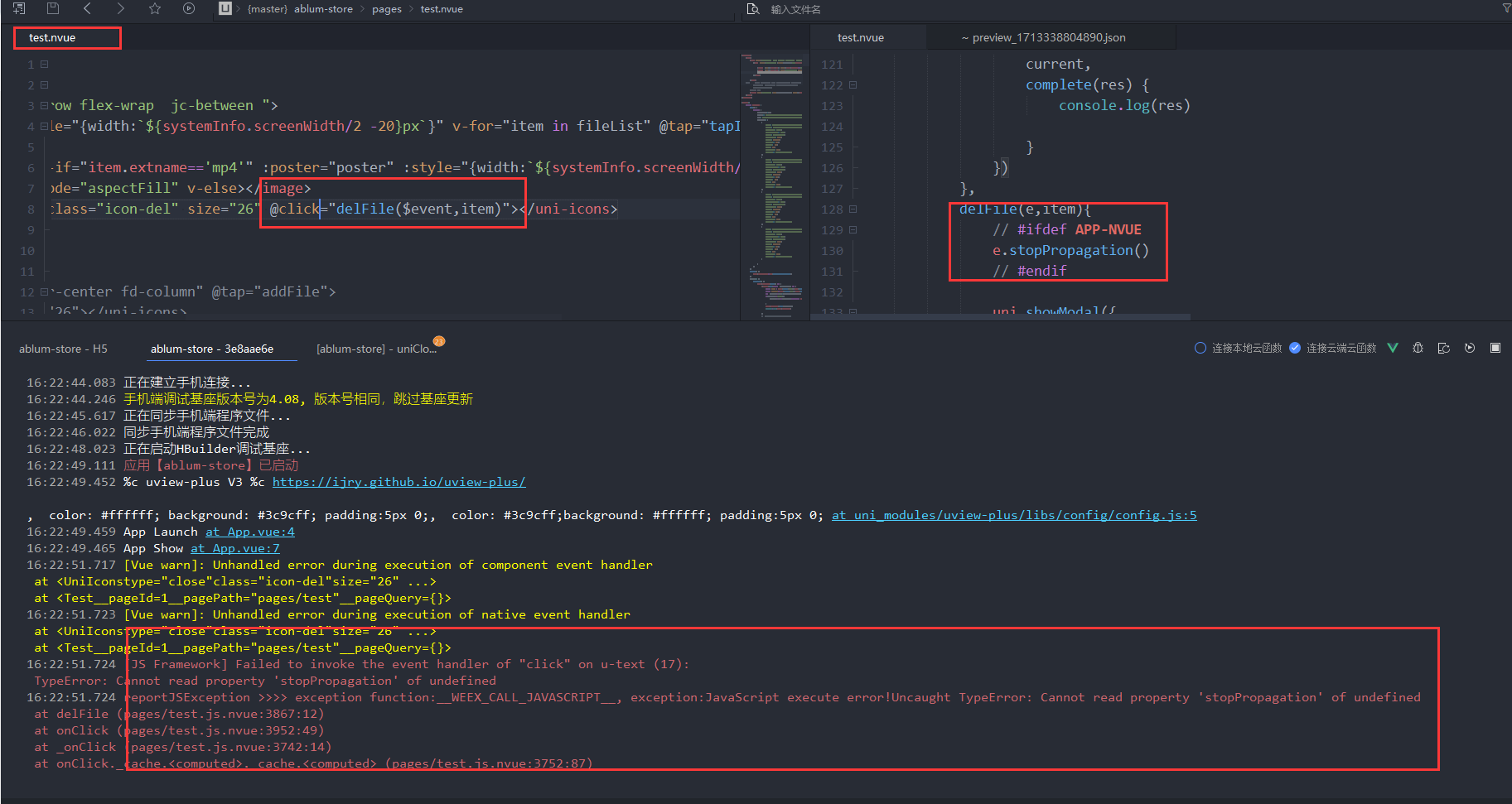The image size is (1512, 804).
Task: Open the debug bug icon in console
Action: pos(1418,348)
